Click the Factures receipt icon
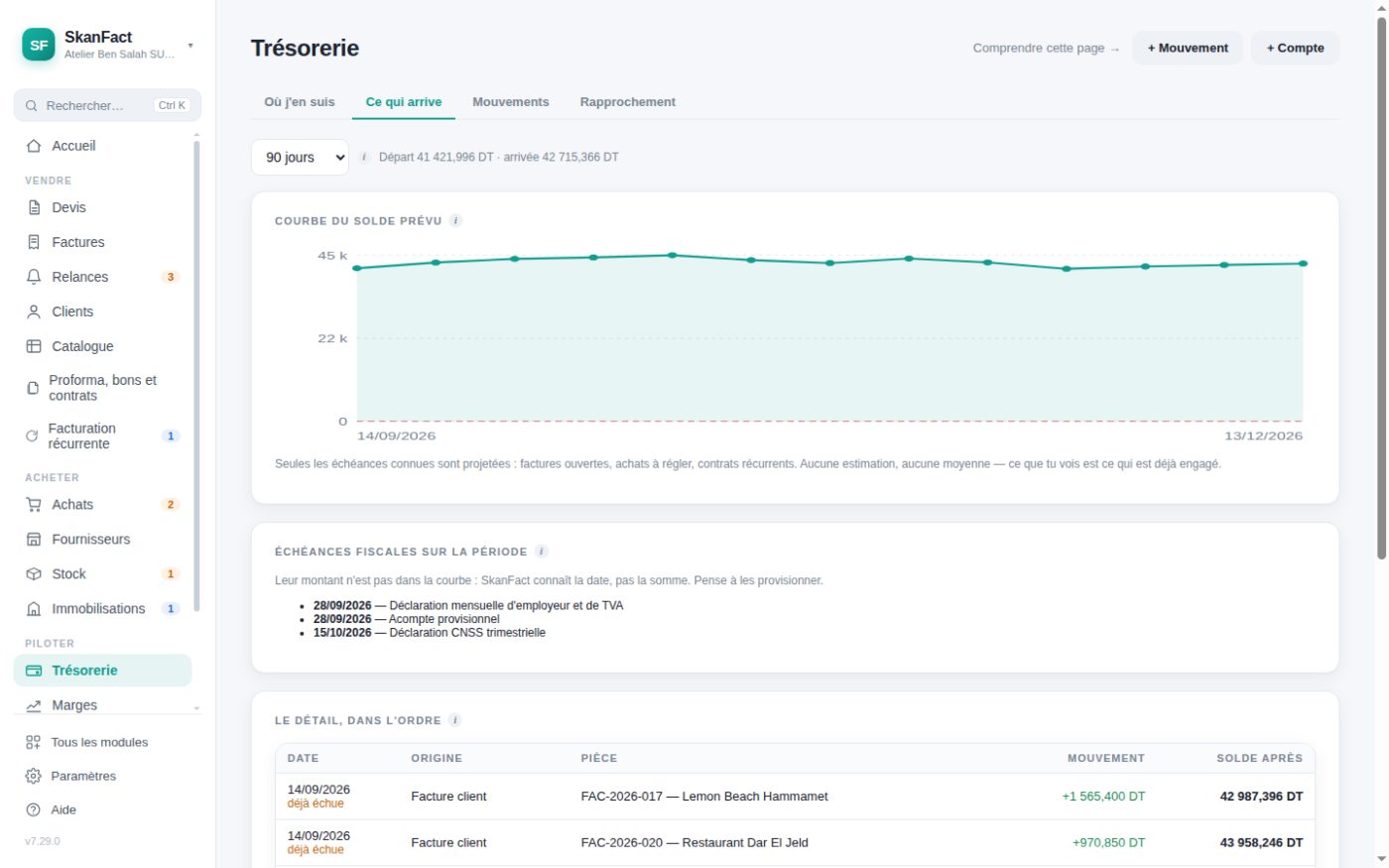Screen dimensions: 1389x868 [34, 242]
